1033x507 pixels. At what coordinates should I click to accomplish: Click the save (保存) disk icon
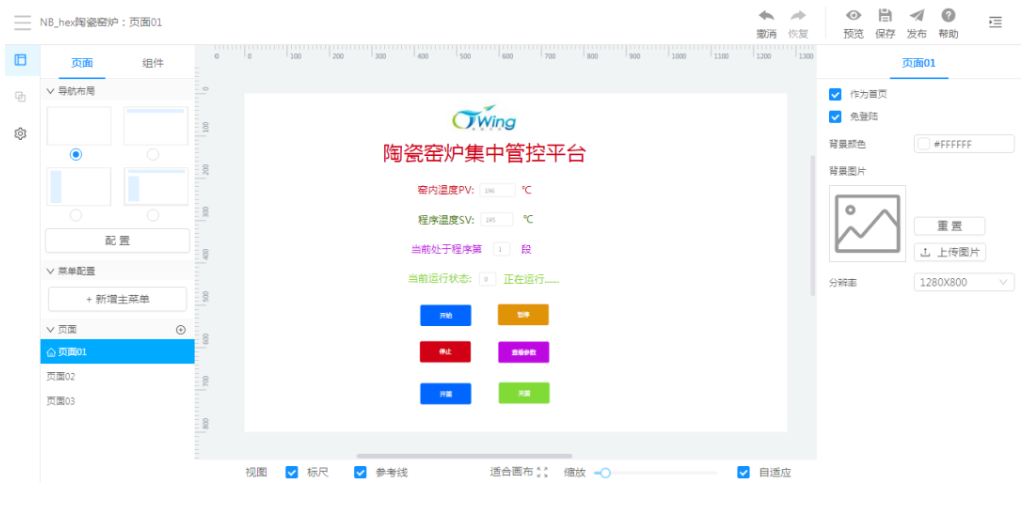884,16
